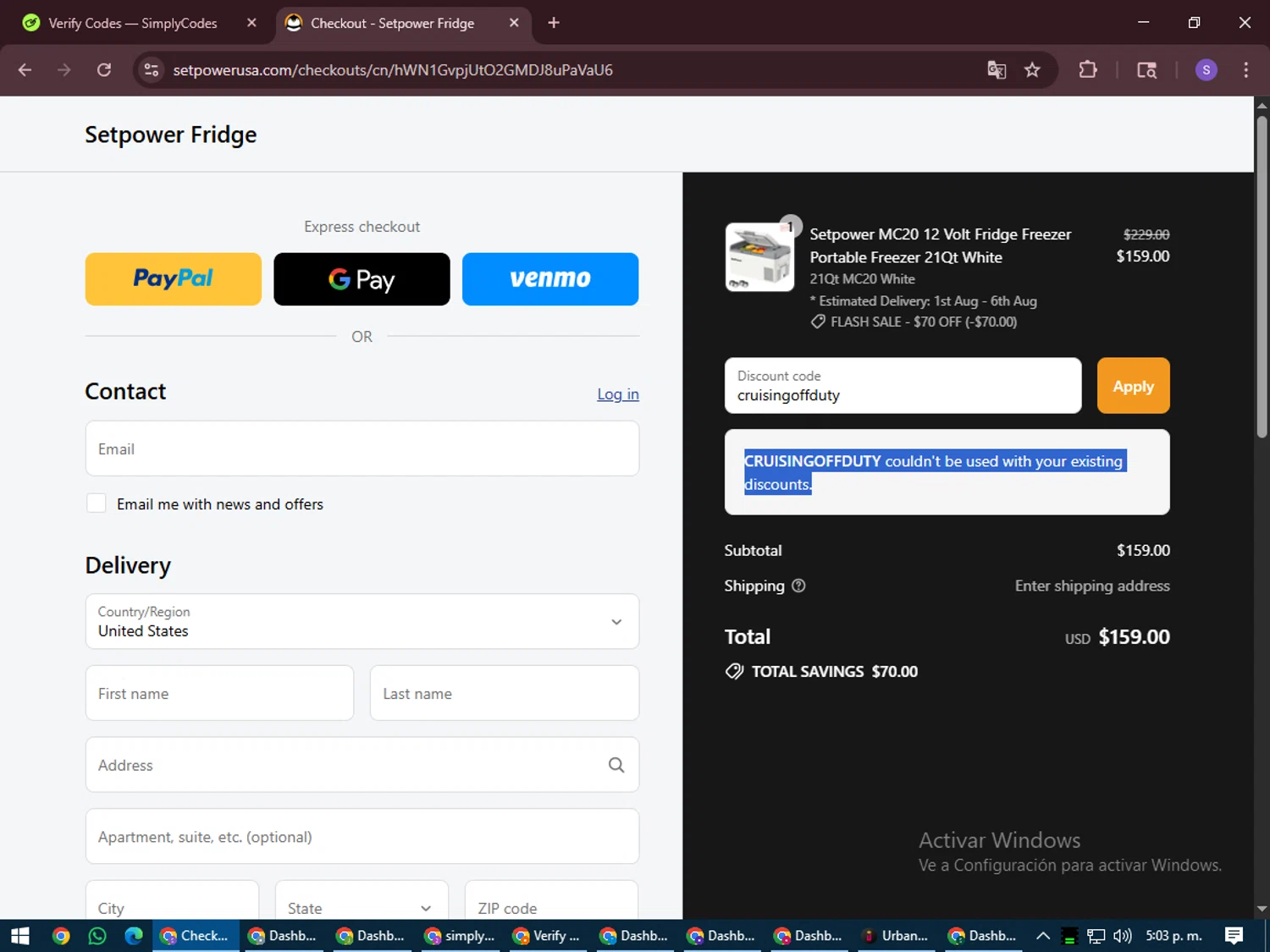Pay using Venmo button
This screenshot has width=1270, height=952.
[550, 279]
